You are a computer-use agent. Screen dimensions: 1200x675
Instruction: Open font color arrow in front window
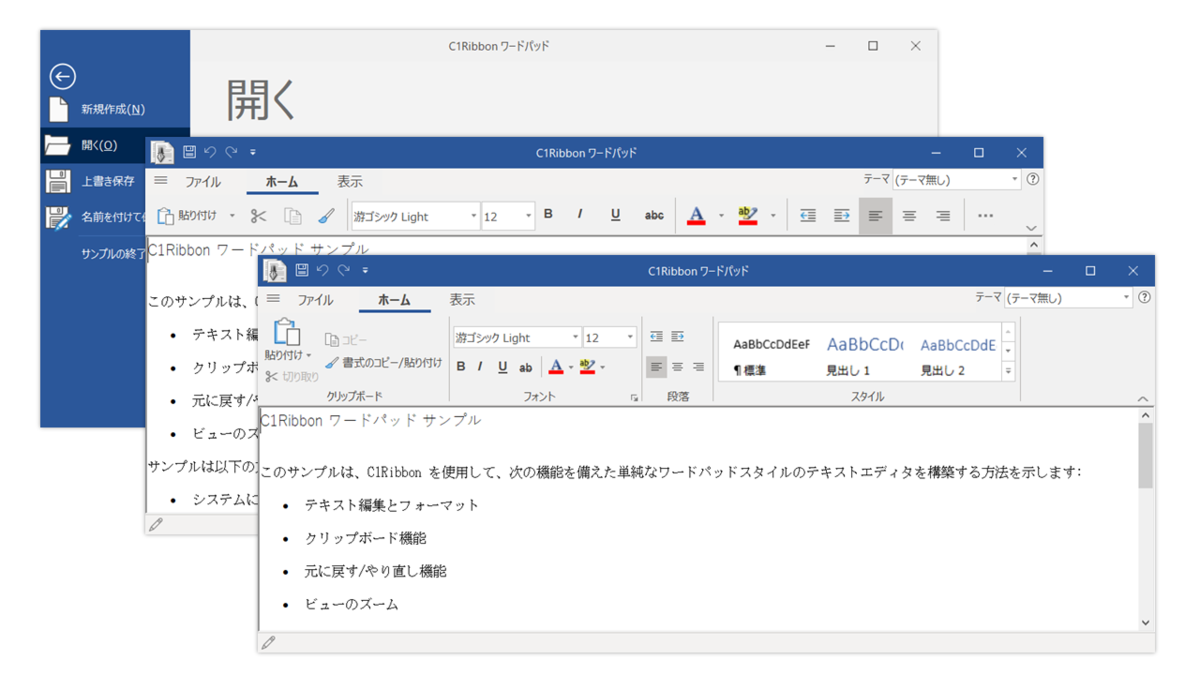tap(571, 367)
